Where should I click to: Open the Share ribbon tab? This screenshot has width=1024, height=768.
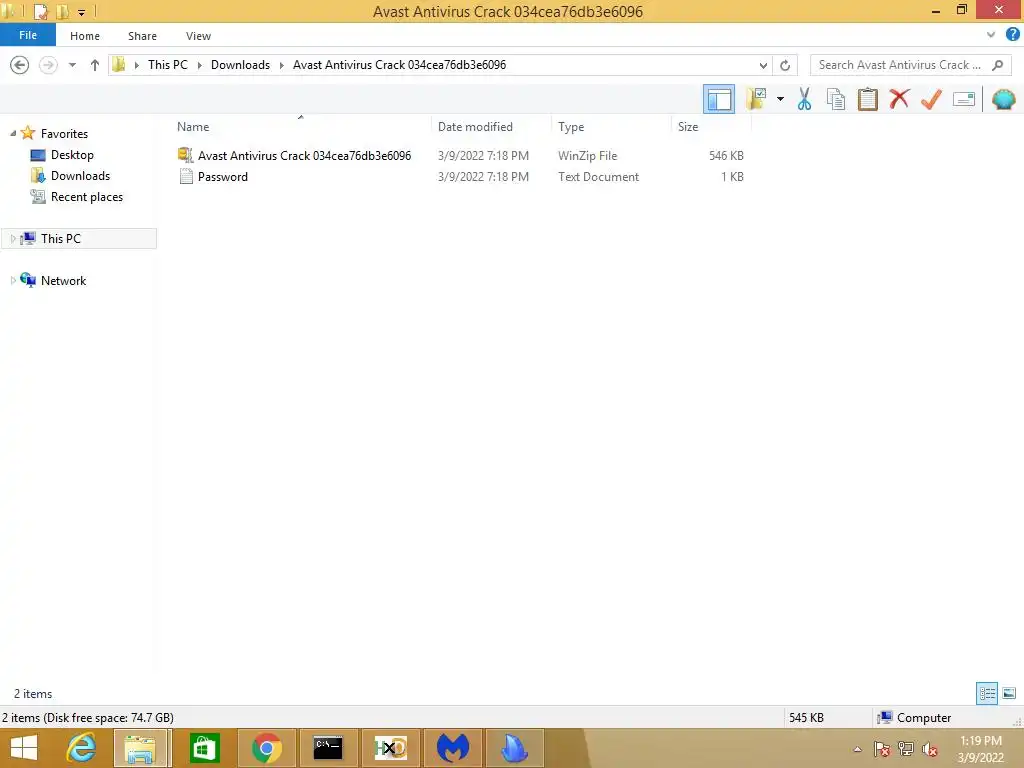coord(142,36)
